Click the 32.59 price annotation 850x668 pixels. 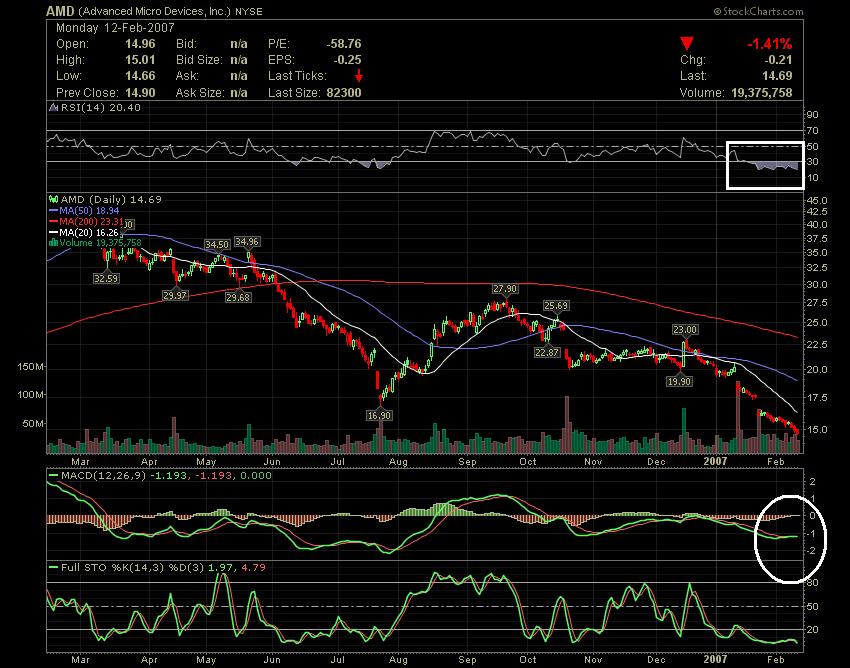point(106,278)
